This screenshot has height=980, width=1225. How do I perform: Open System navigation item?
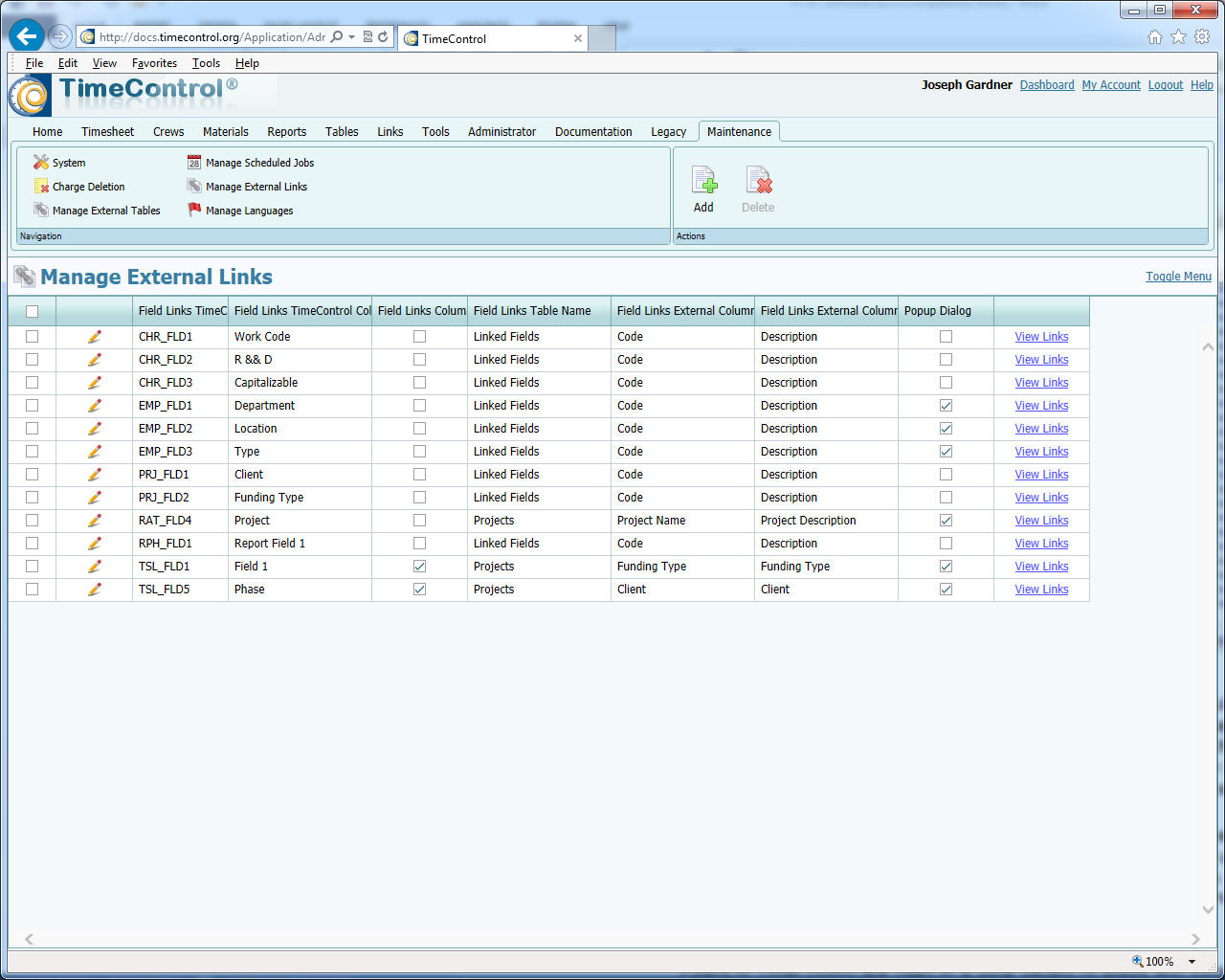(59, 163)
